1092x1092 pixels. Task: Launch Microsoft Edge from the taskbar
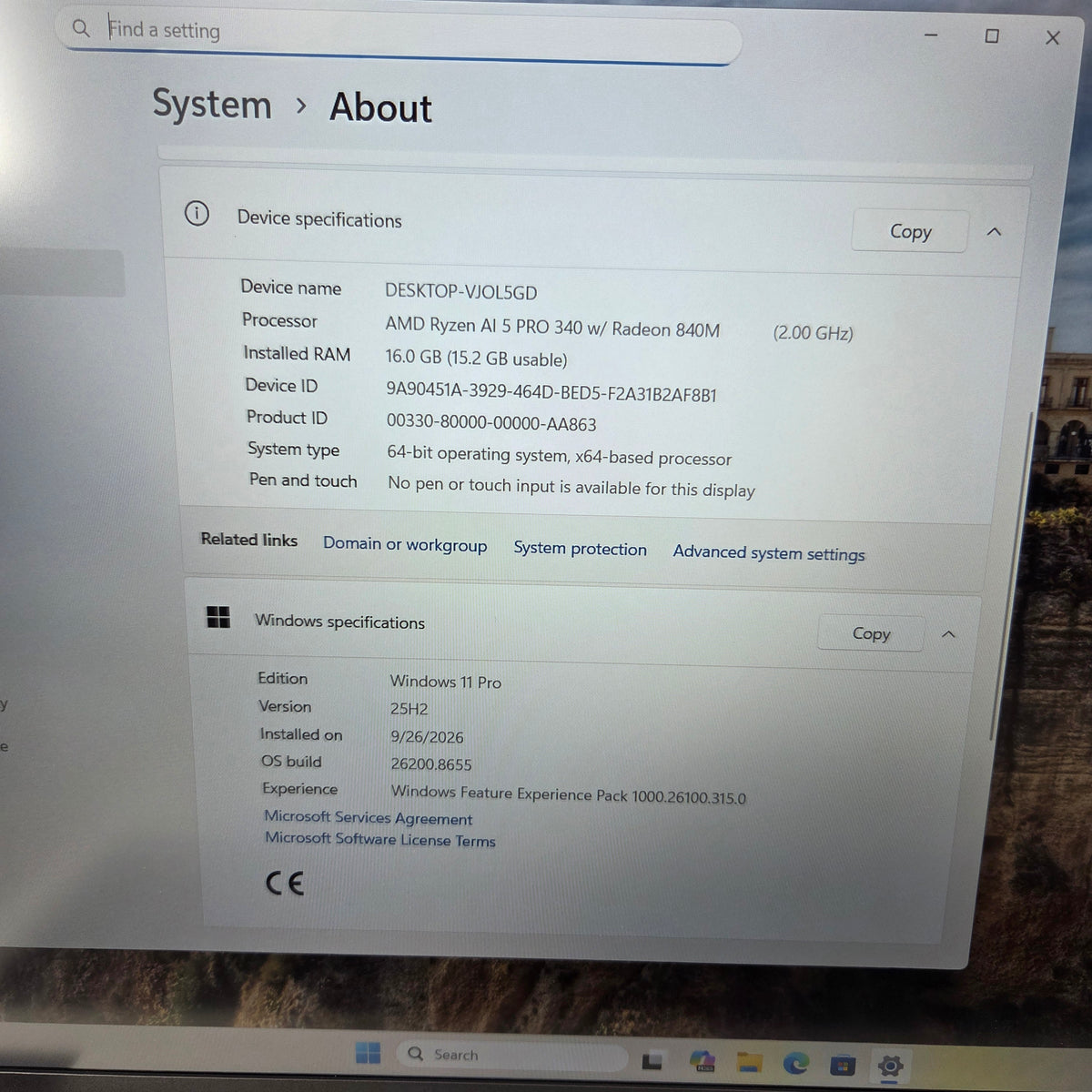point(796,1063)
